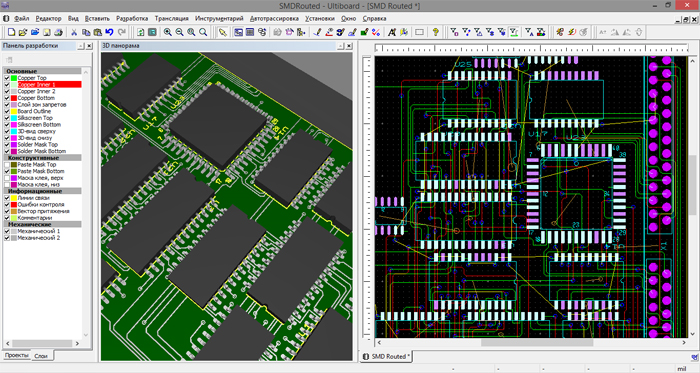Click the New file icon
The height and width of the screenshot is (373, 700).
[12, 32]
